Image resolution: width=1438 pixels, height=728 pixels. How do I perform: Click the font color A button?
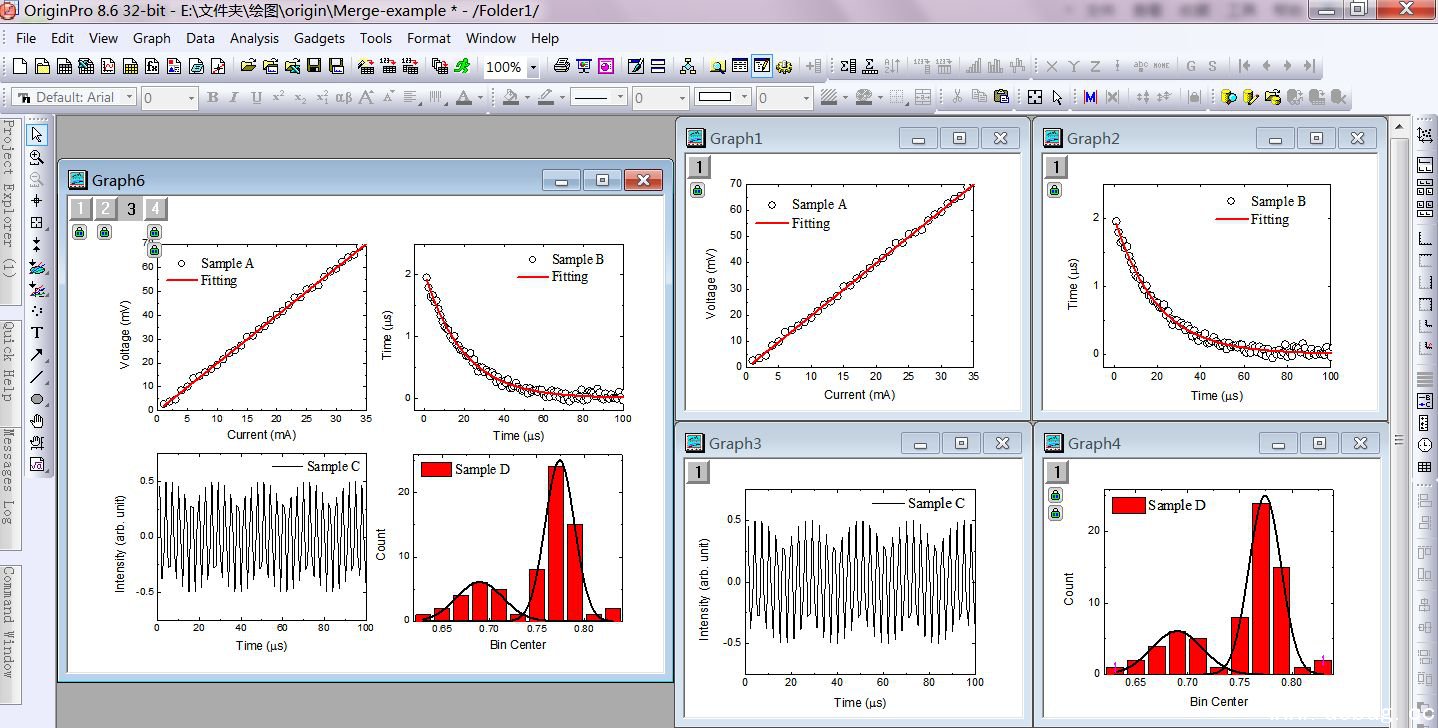[463, 97]
